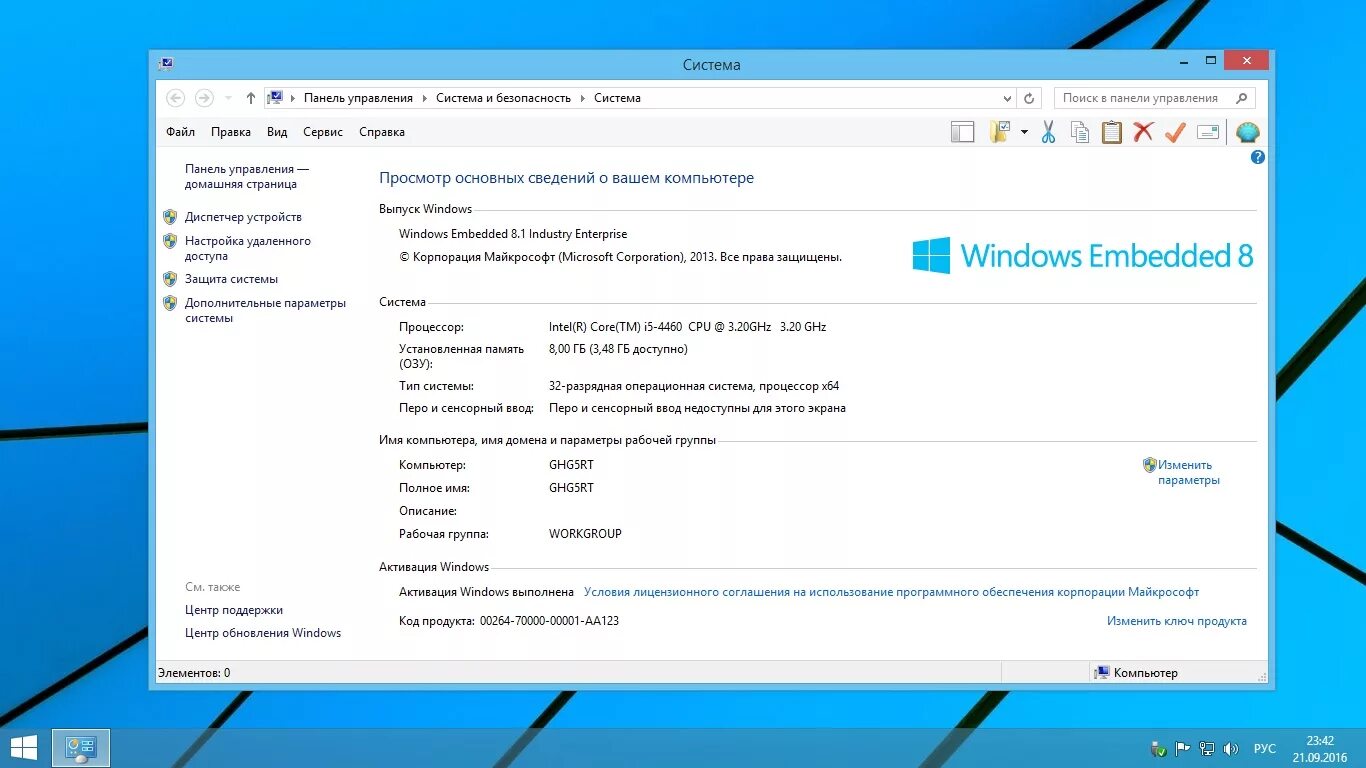Click 'Изменить ключ продукта' link
Viewport: 1366px width, 768px height.
click(1177, 621)
